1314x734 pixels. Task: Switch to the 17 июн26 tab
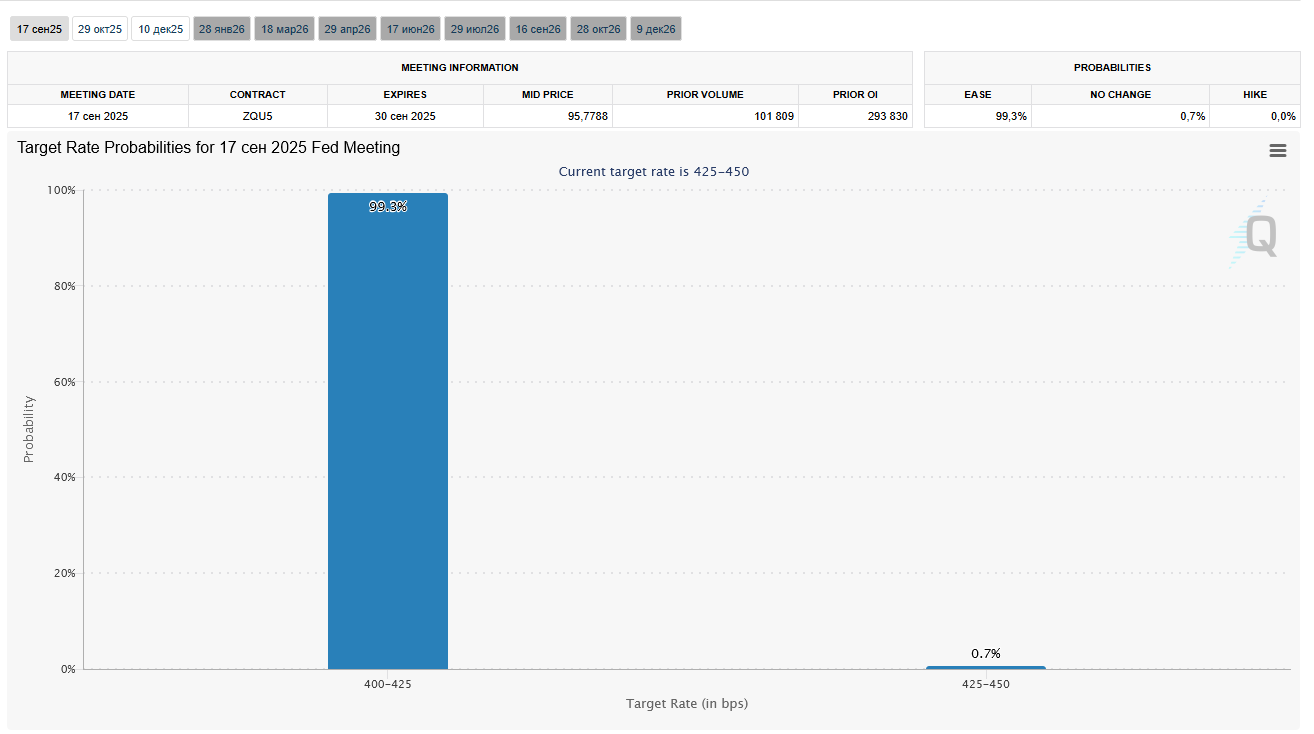click(411, 29)
